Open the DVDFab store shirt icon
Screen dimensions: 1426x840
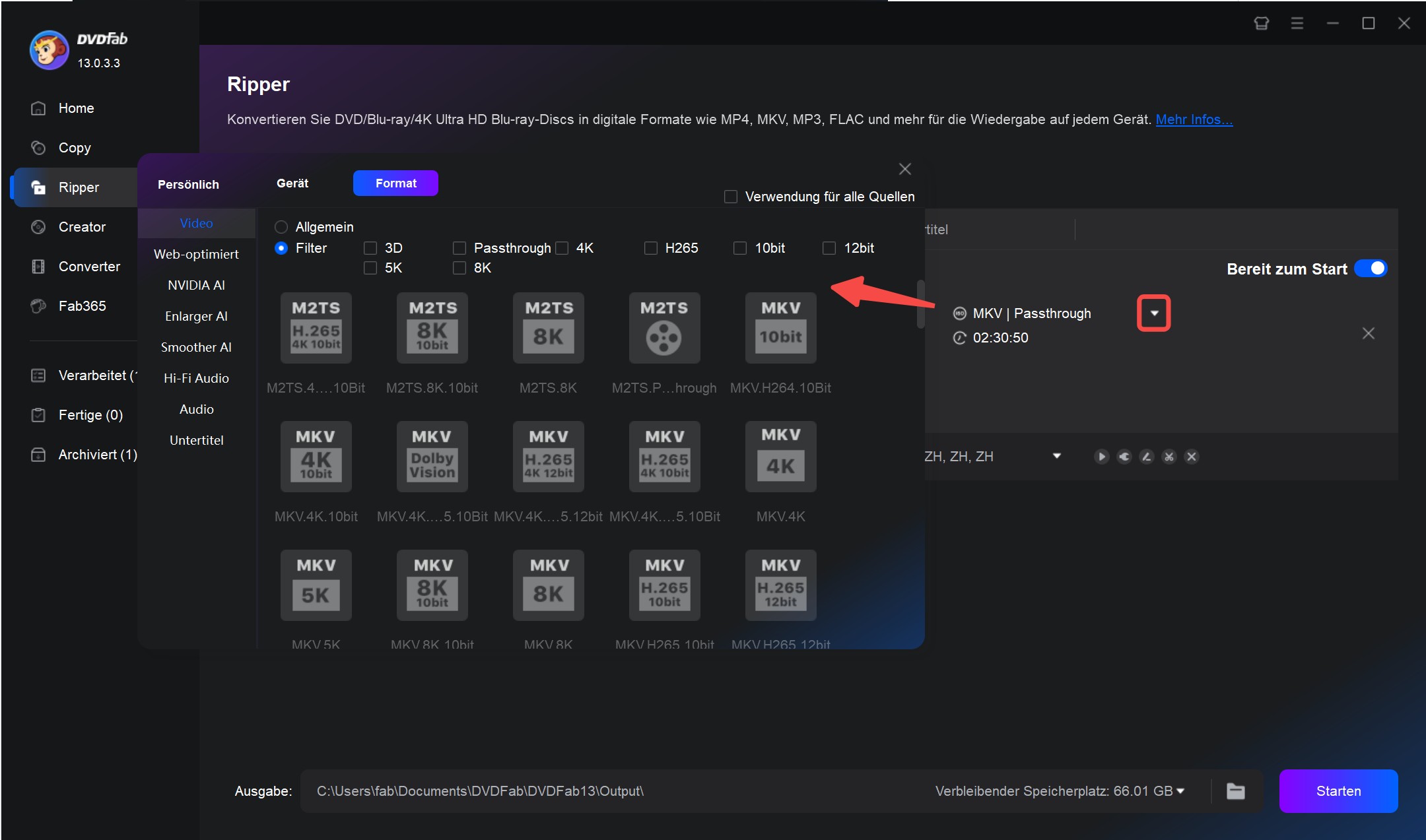(1261, 24)
